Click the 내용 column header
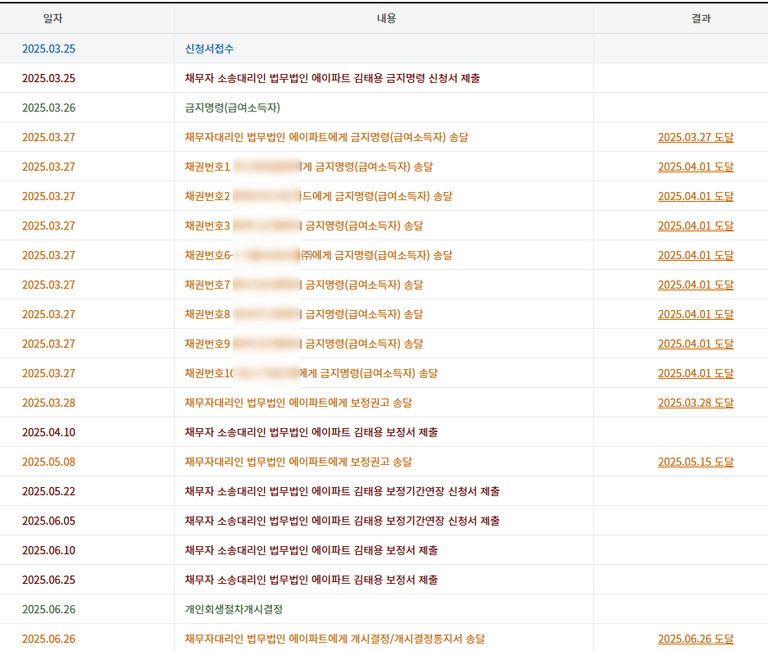 tap(385, 18)
